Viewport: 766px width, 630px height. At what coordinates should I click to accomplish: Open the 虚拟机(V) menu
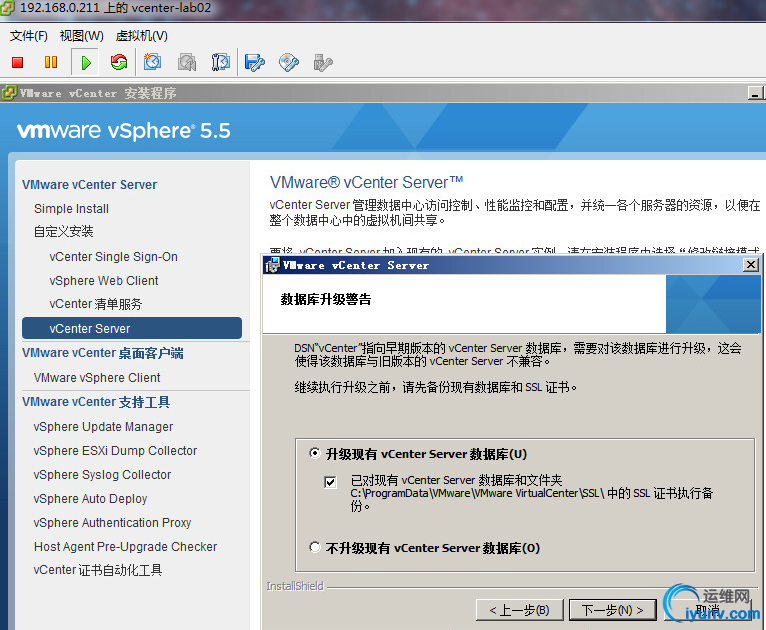pyautogui.click(x=142, y=36)
